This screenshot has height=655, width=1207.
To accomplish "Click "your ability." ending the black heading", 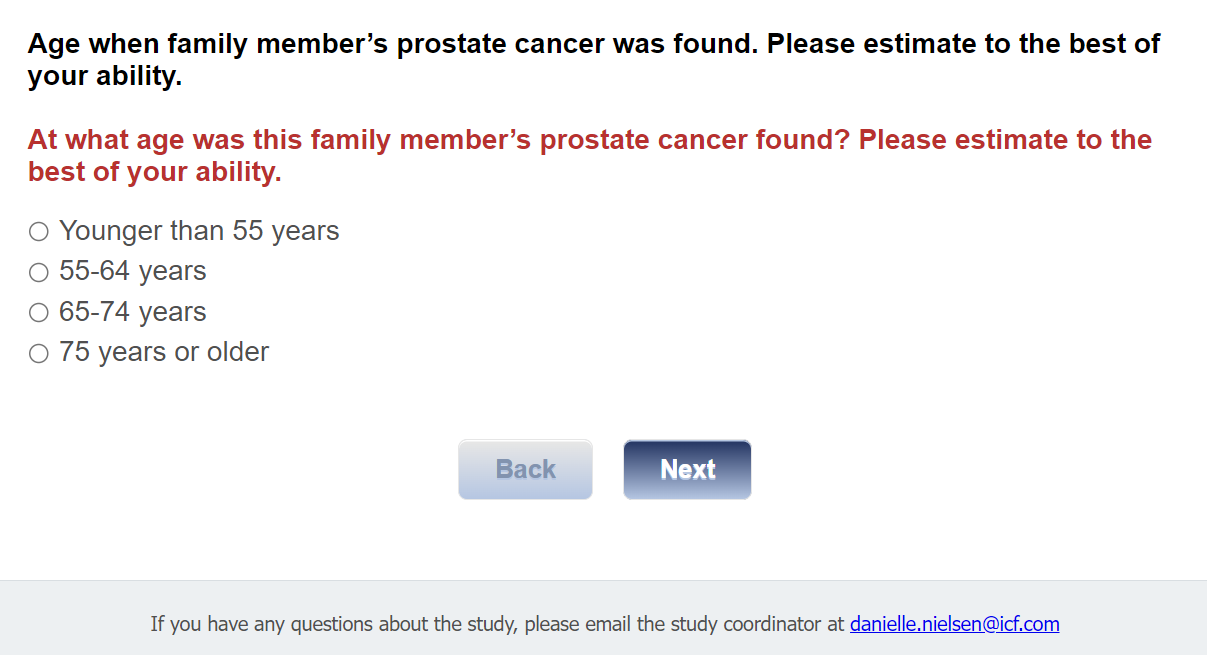I will pos(105,76).
